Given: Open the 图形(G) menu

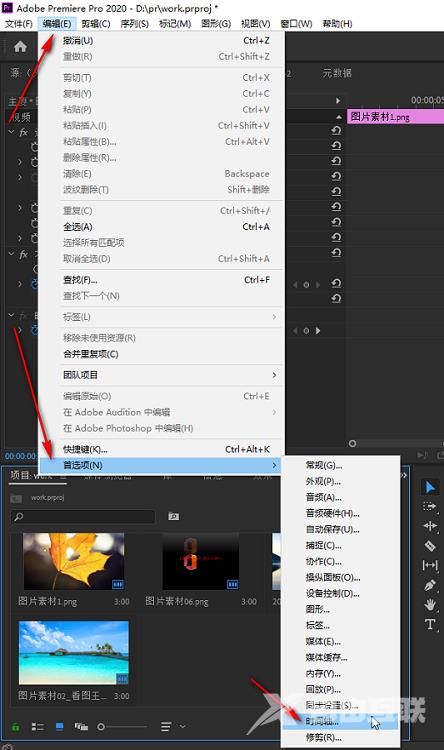Looking at the screenshot, I should coord(216,23).
